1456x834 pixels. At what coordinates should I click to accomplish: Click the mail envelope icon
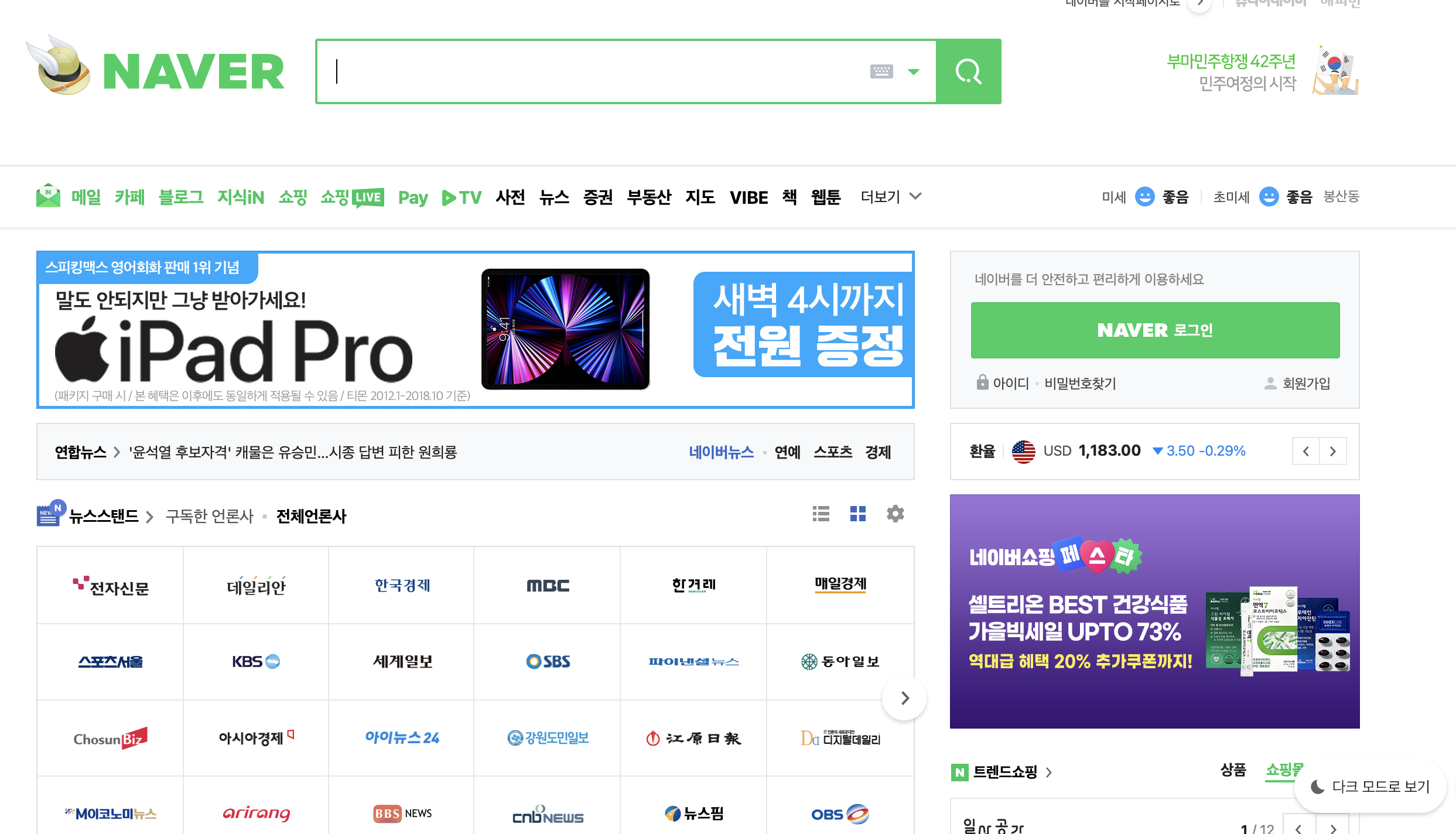pos(48,196)
